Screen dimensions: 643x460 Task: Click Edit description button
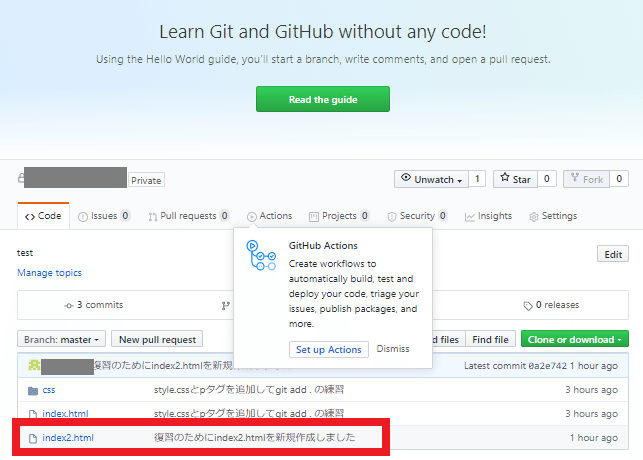coord(613,254)
